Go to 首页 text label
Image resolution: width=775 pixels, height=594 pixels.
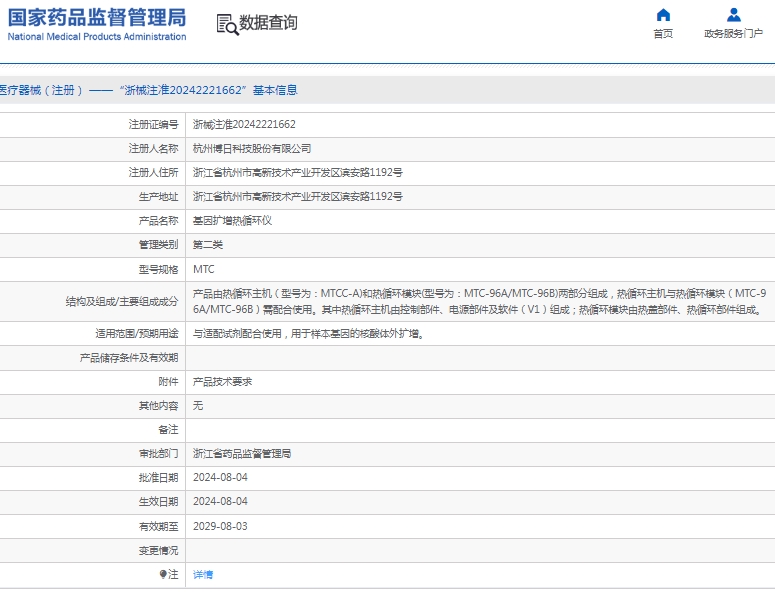[x=663, y=34]
